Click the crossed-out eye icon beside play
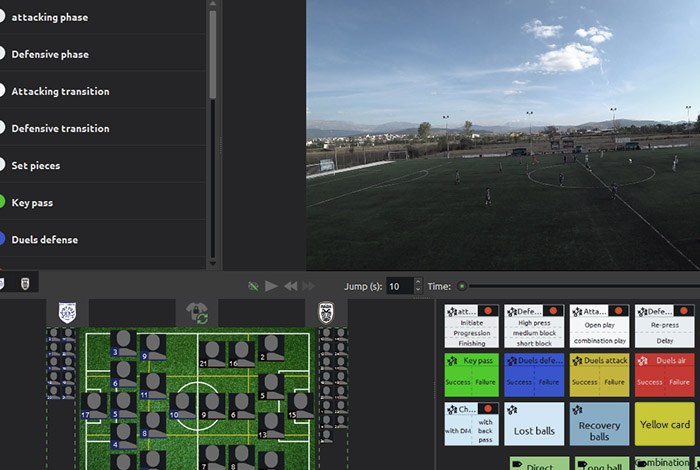700x470 pixels. [x=253, y=286]
